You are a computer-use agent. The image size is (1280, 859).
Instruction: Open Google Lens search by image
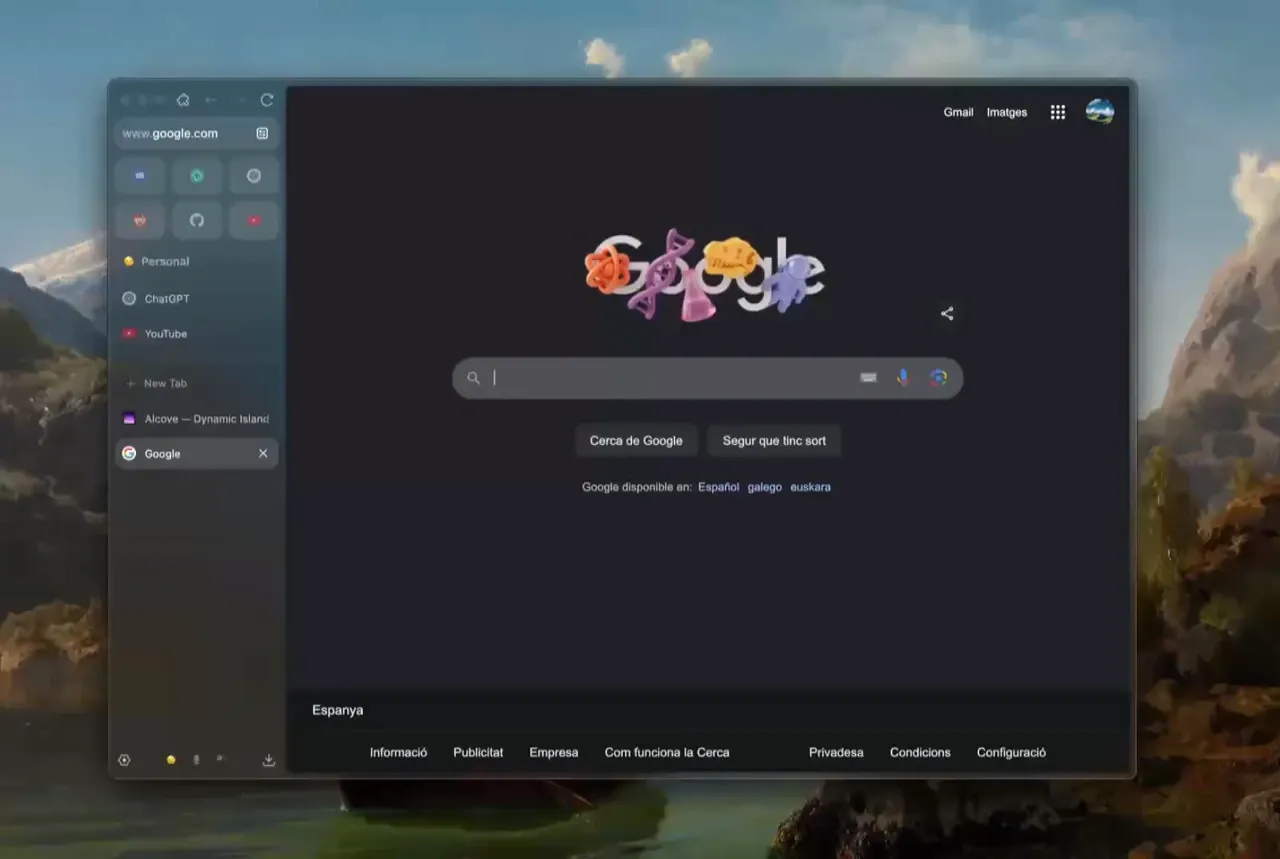[x=937, y=377]
